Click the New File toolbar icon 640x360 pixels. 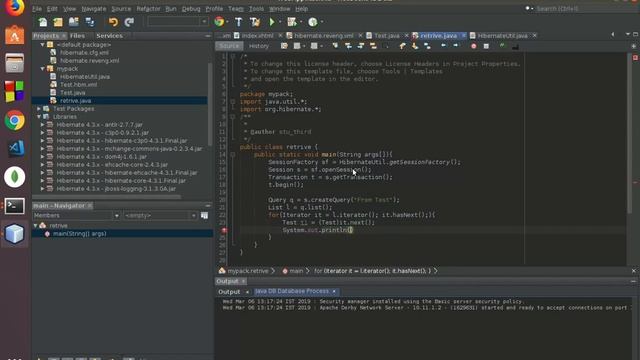43,22
